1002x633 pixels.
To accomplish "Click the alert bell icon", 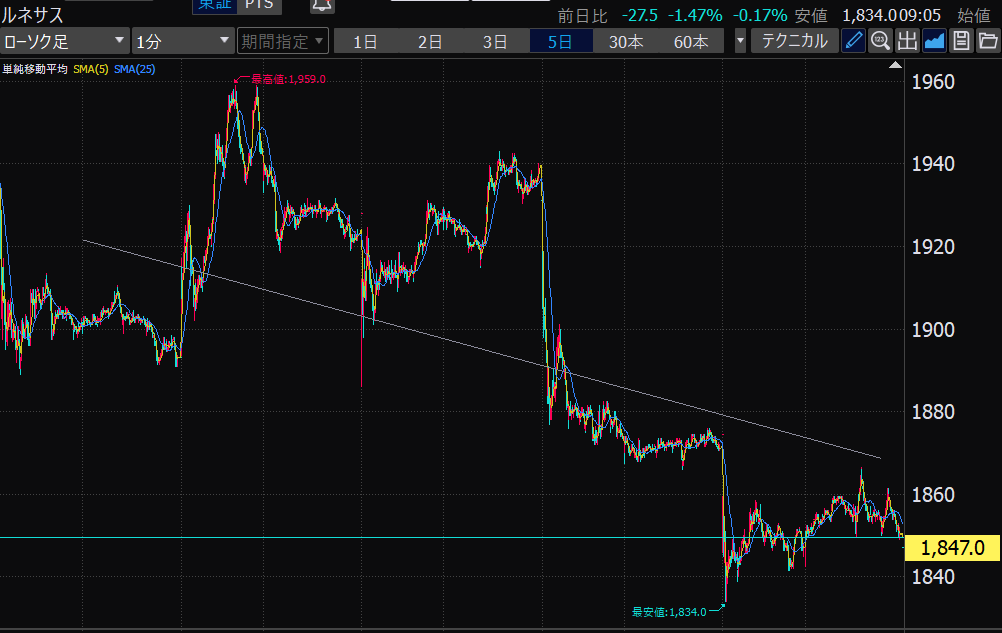I will [x=321, y=6].
